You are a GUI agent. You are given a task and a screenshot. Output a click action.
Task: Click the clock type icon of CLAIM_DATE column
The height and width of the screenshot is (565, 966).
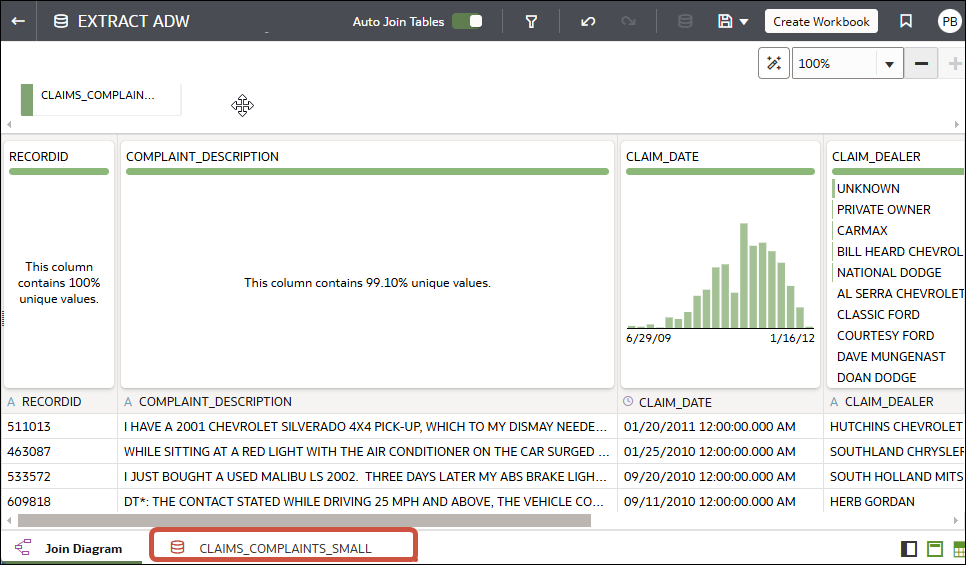(x=628, y=401)
